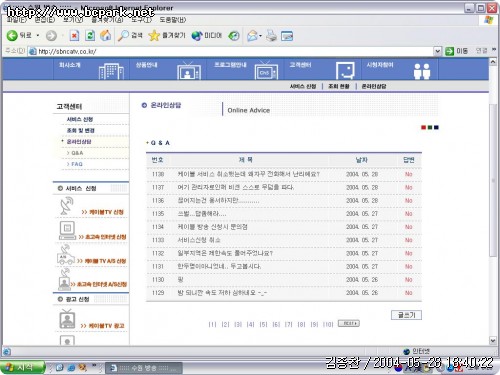Click the Q&A link in left sidebar

(77, 153)
